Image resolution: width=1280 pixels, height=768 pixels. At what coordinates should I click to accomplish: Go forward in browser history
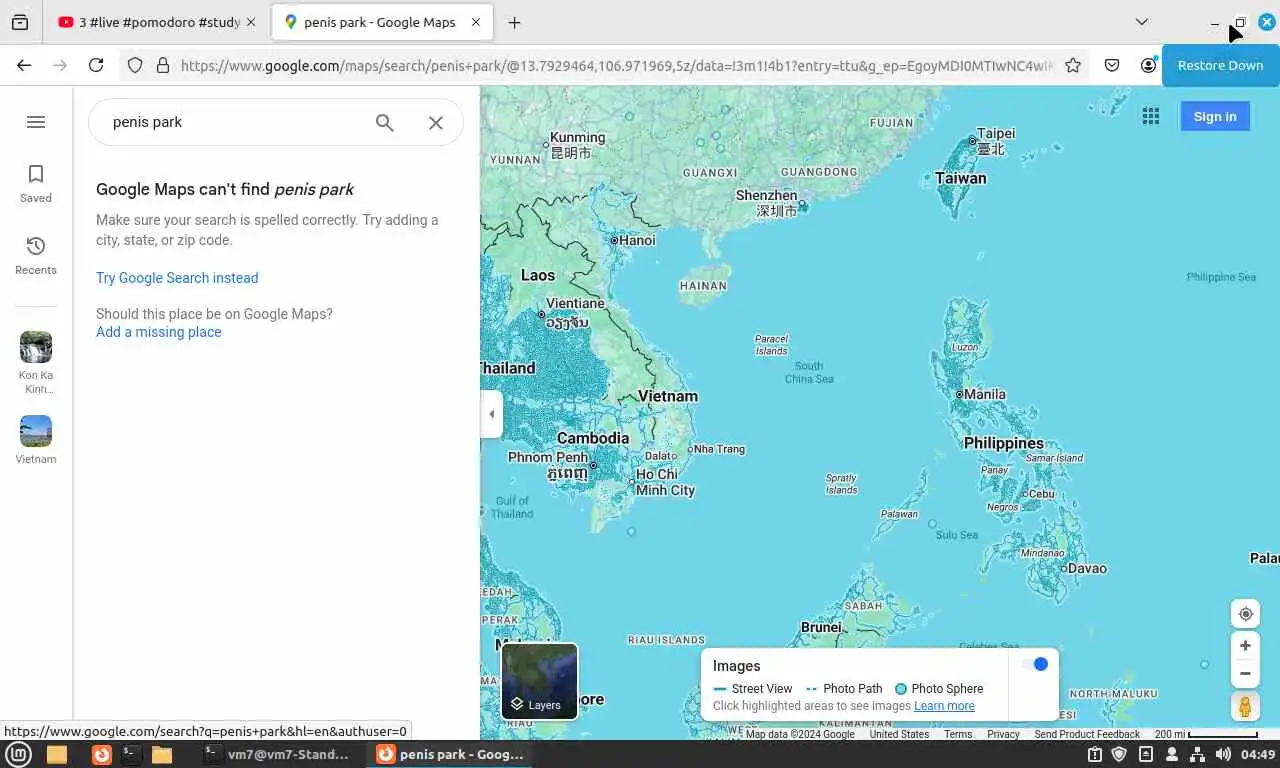[x=60, y=65]
